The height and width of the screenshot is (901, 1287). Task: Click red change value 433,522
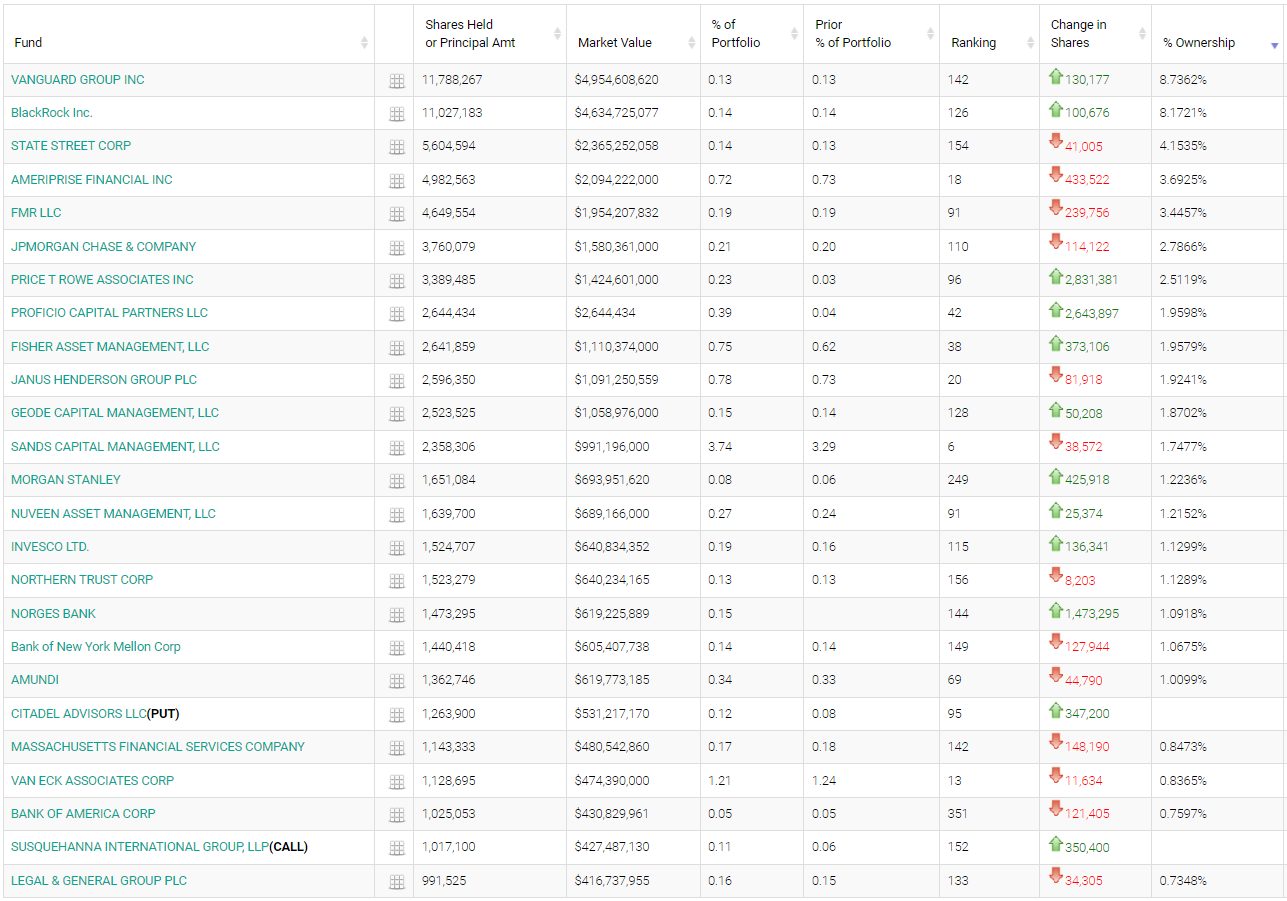(1087, 180)
